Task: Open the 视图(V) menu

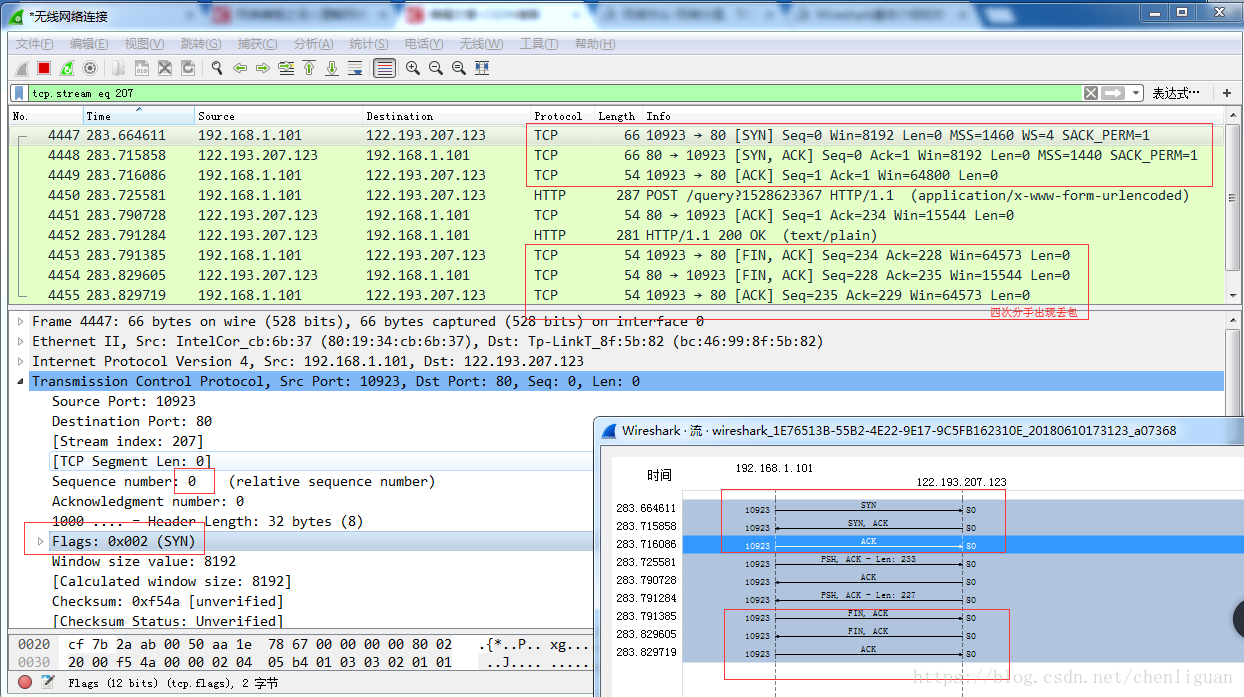Action: [144, 44]
